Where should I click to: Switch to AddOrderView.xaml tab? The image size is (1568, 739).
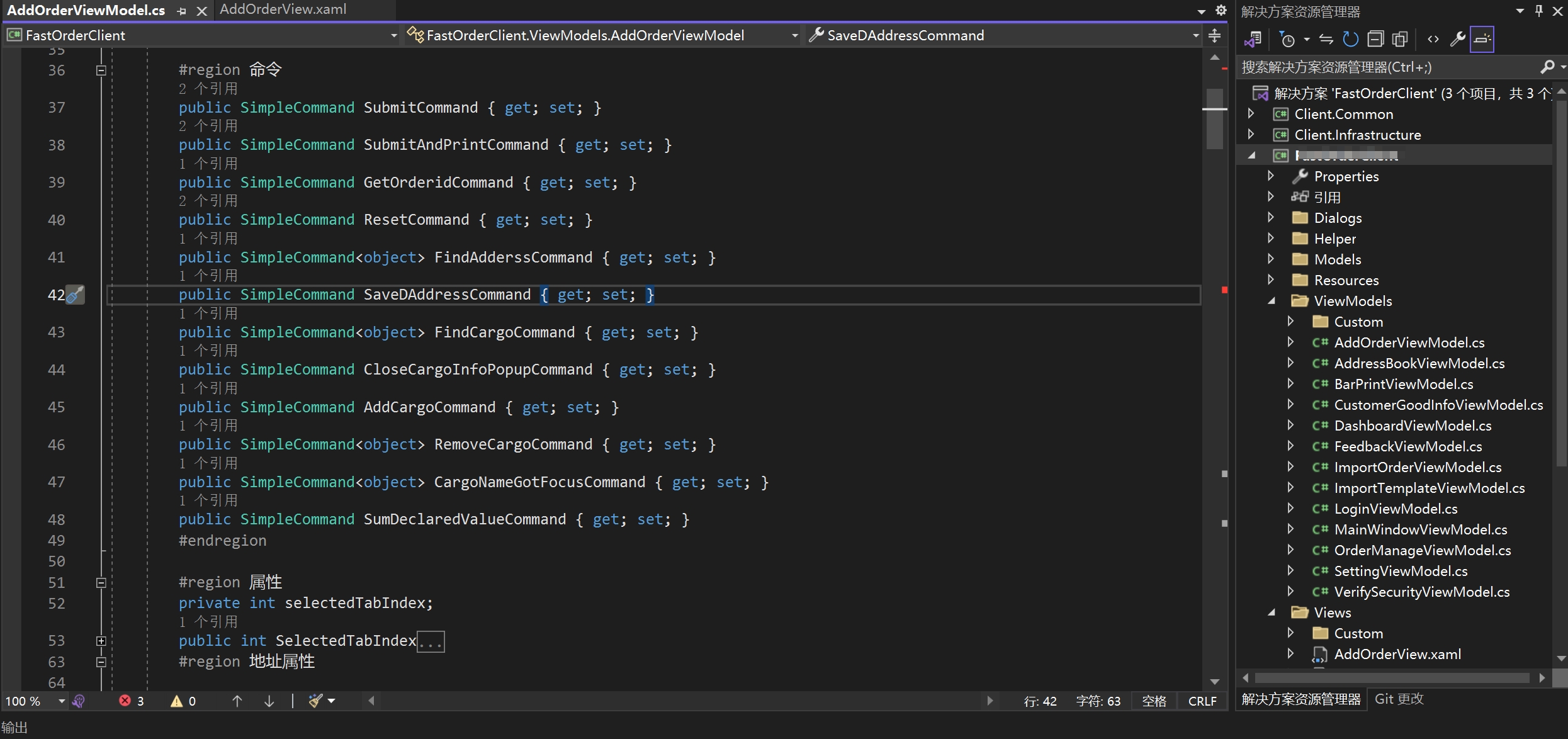[x=283, y=9]
